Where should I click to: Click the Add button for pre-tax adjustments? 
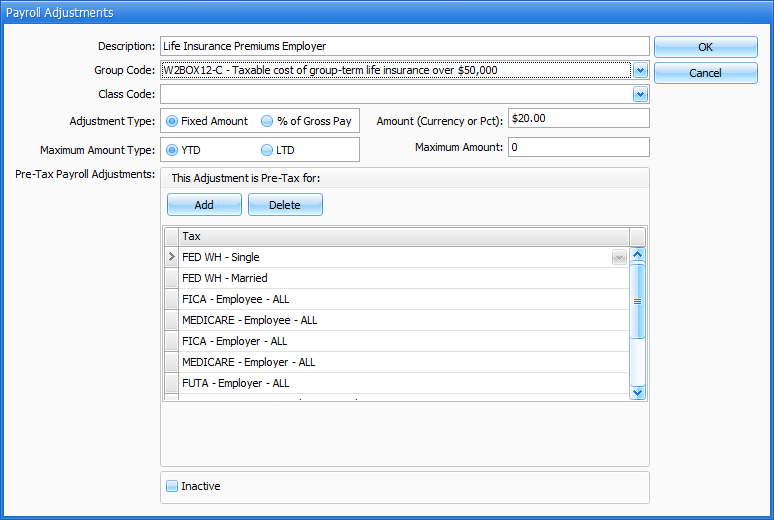204,204
